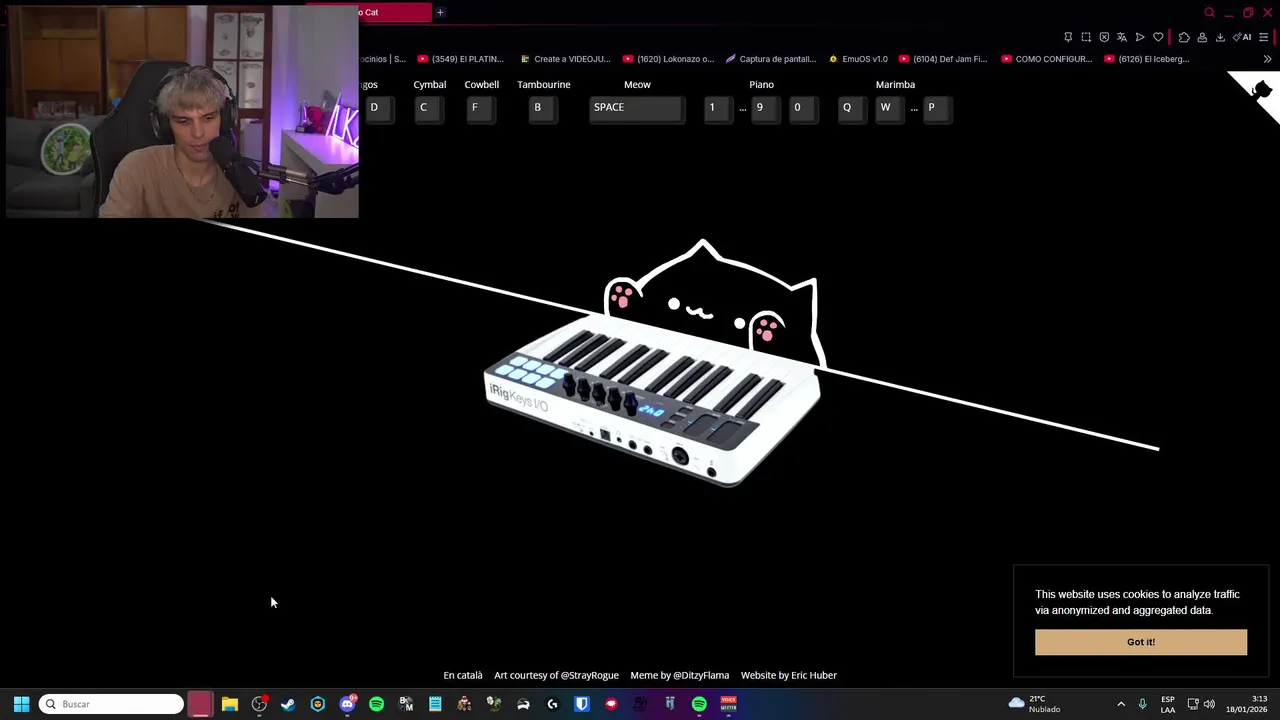Click the translate page icon
The height and width of the screenshot is (720, 1280).
tap(1122, 37)
